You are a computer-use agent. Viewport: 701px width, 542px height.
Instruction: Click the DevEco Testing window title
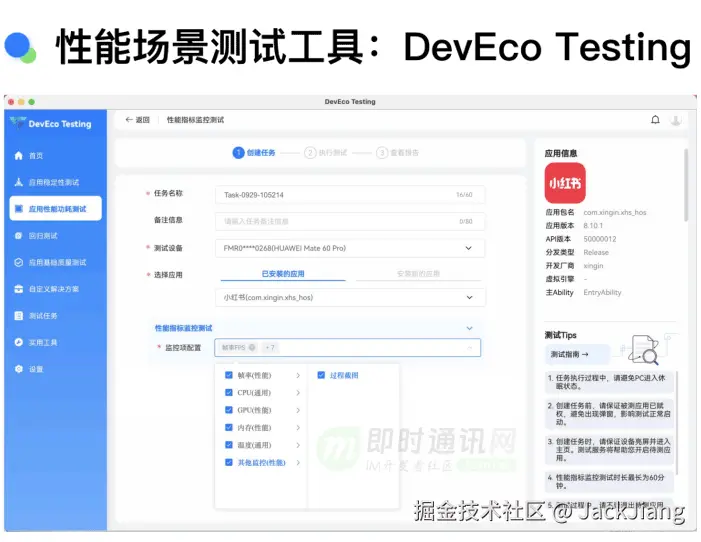(350, 102)
